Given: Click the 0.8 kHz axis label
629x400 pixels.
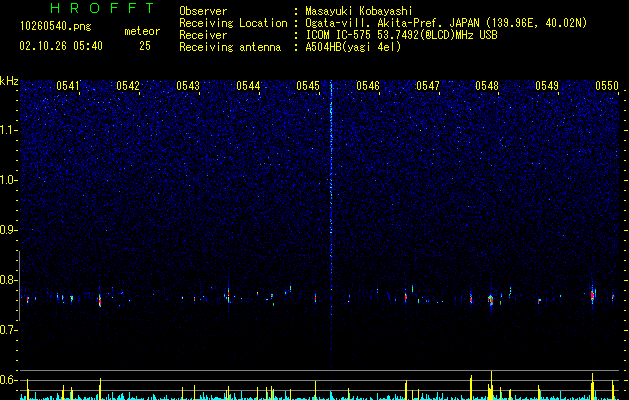Looking at the screenshot, I should coord(8,280).
